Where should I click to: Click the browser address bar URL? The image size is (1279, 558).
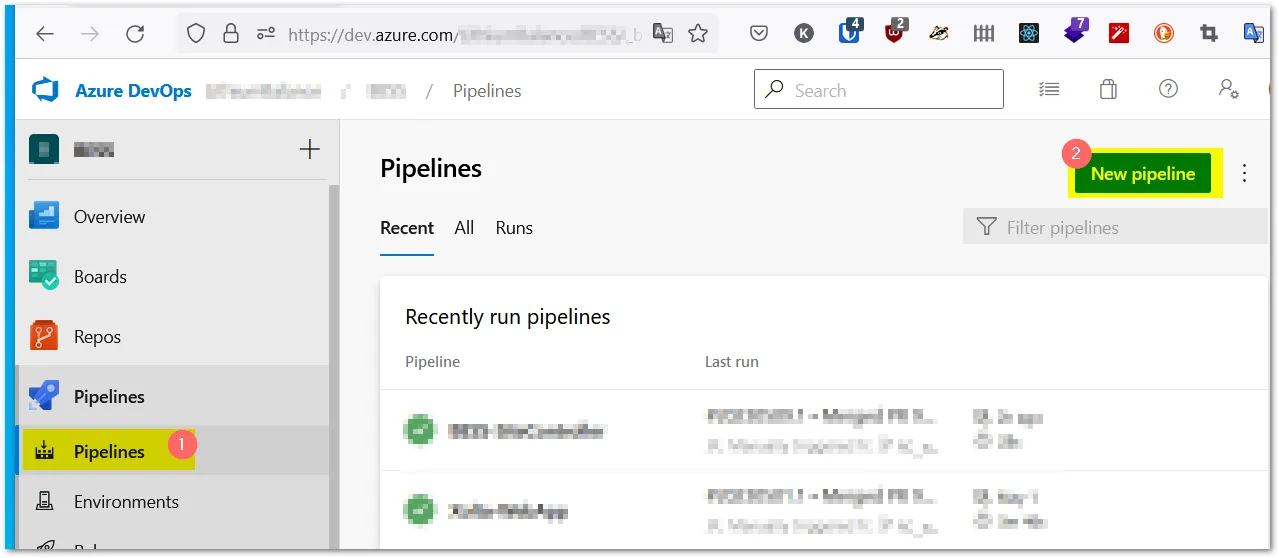(464, 34)
